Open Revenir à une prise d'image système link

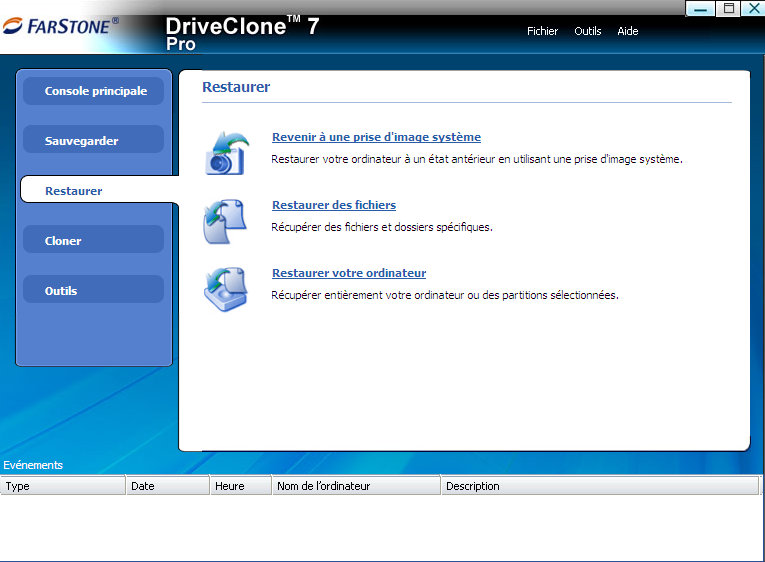coord(376,137)
